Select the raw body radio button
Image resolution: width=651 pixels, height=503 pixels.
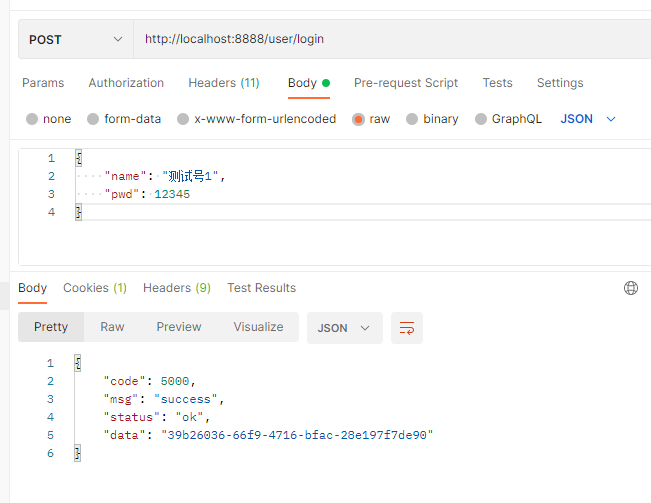pyautogui.click(x=358, y=119)
